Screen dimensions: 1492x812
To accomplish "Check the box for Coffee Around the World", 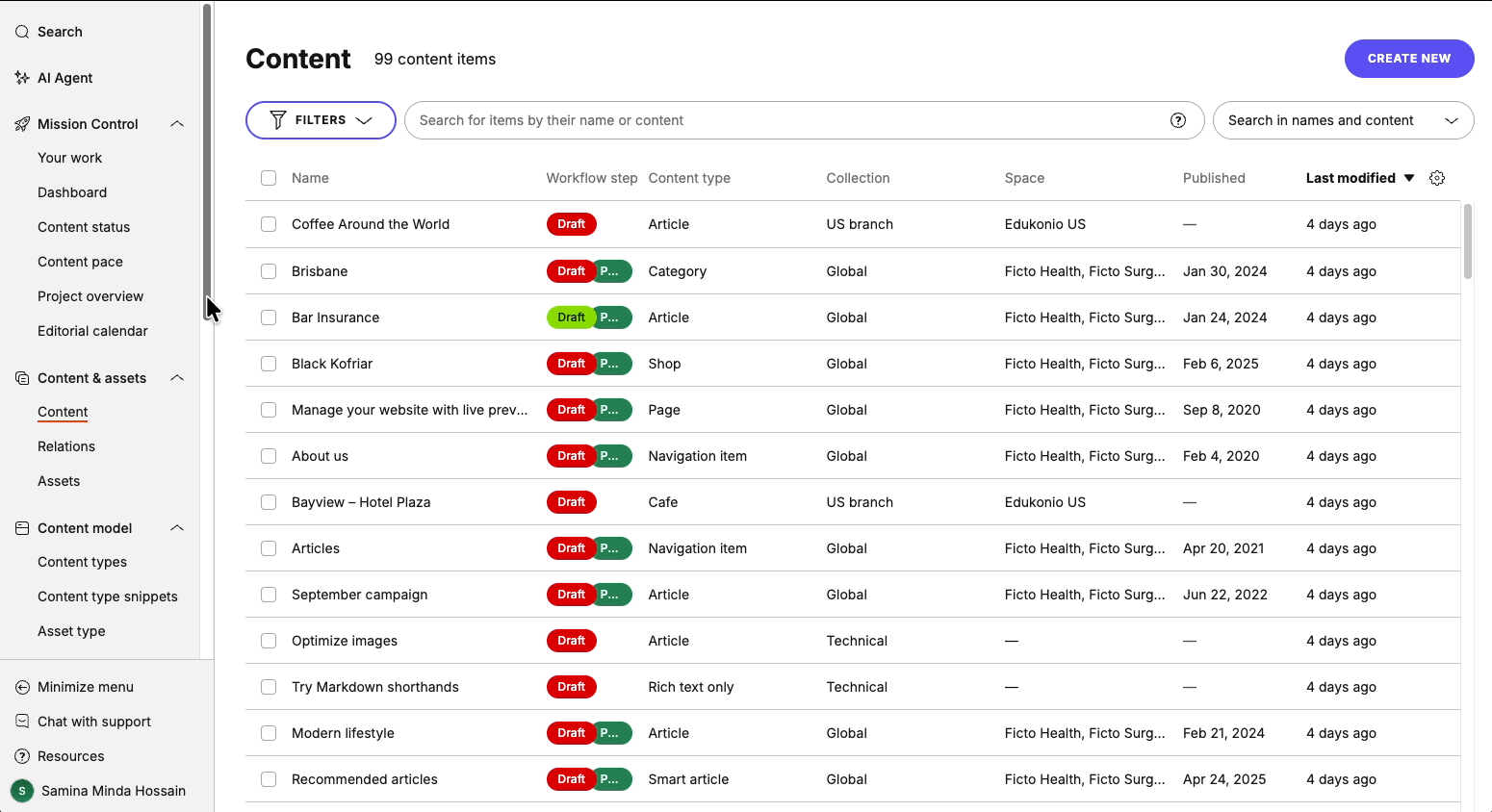I will 269,224.
